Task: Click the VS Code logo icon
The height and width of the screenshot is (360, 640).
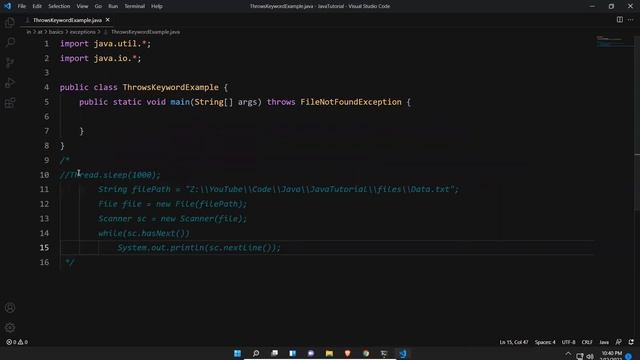Action: click(x=7, y=6)
